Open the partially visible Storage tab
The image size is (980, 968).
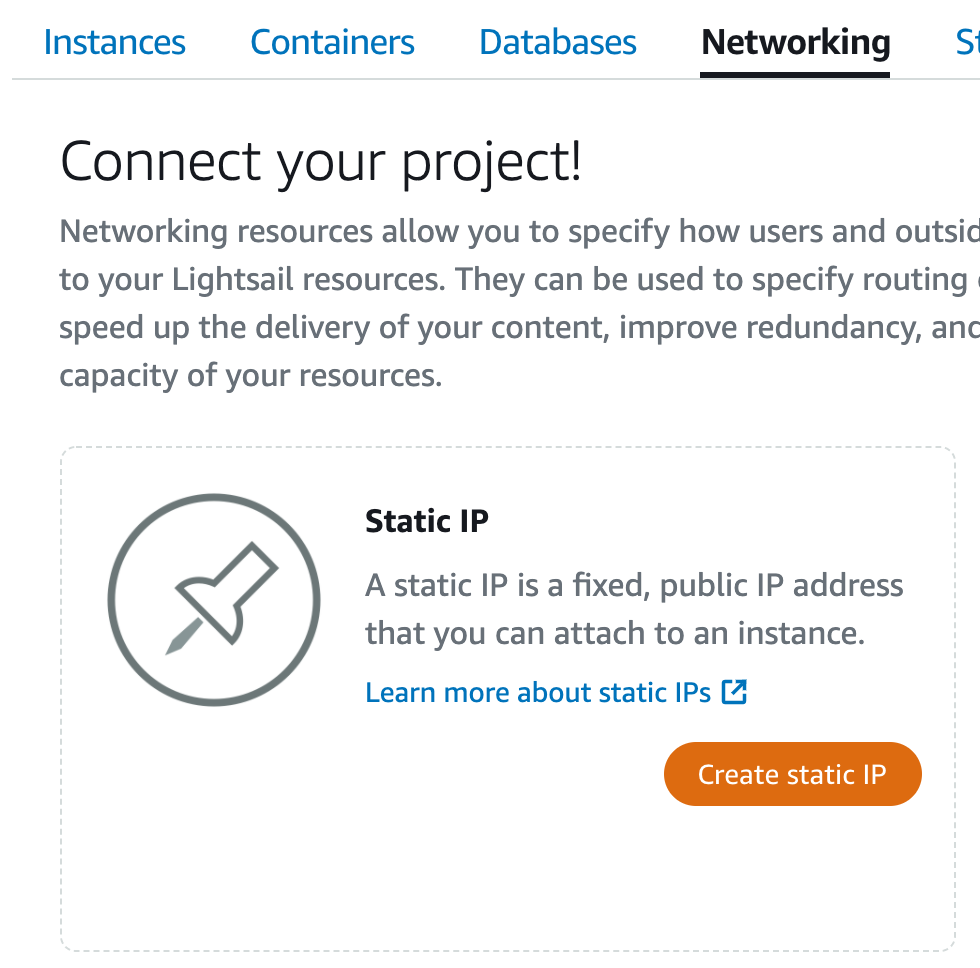(968, 42)
